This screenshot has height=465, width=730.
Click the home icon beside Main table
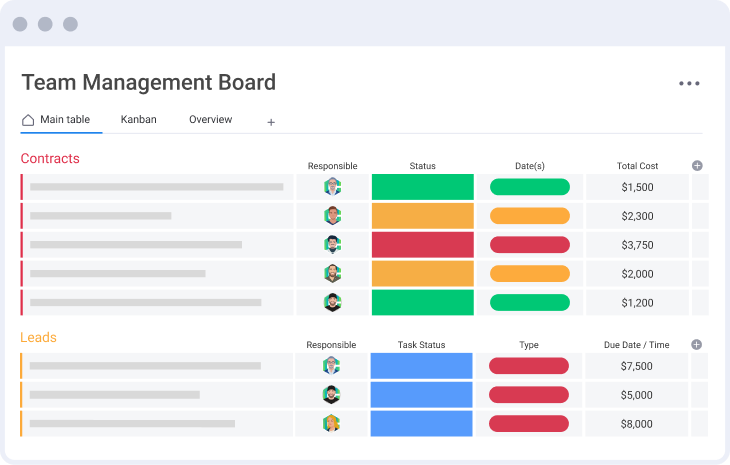[28, 120]
